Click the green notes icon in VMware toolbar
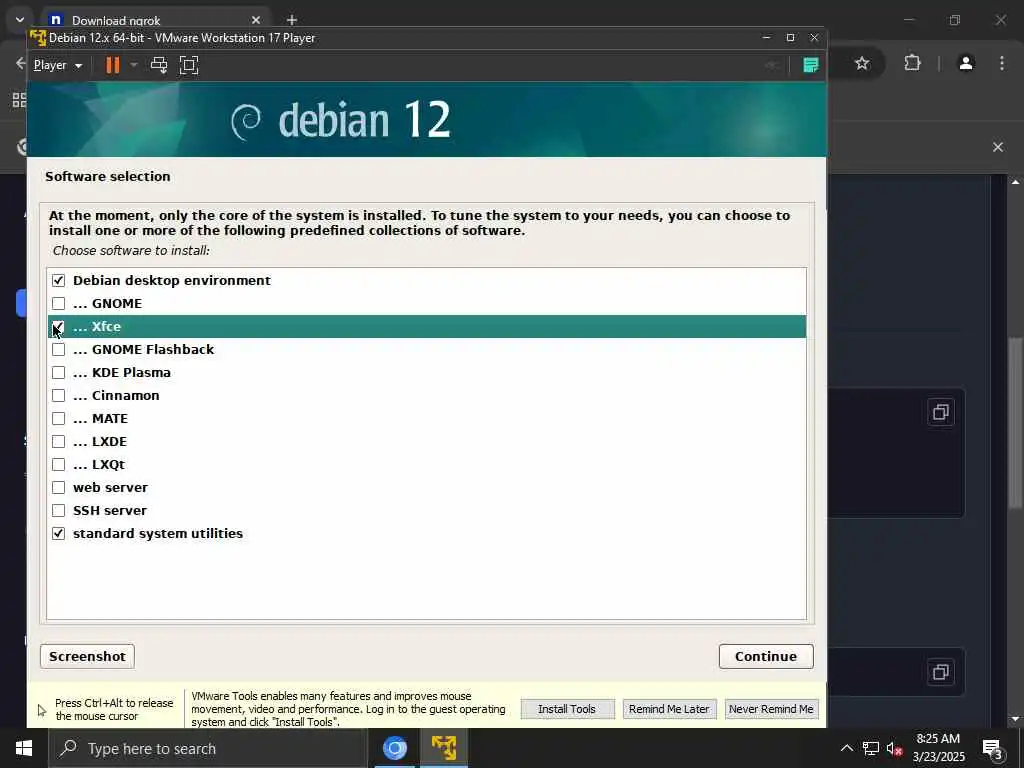Image resolution: width=1024 pixels, height=768 pixels. 810,65
